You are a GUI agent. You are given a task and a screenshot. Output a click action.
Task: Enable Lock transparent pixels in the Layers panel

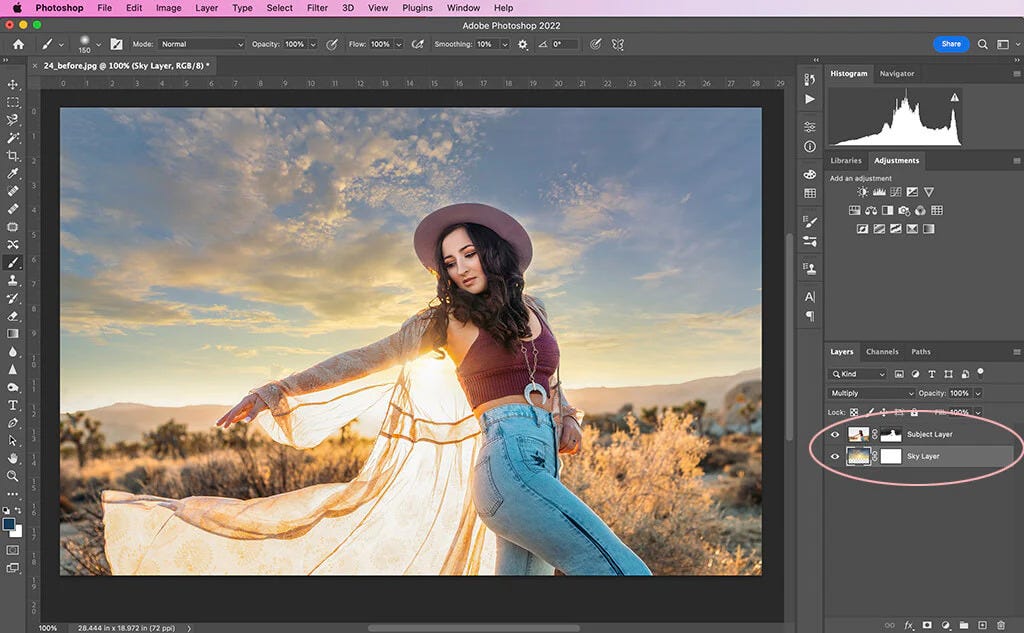[x=856, y=411]
